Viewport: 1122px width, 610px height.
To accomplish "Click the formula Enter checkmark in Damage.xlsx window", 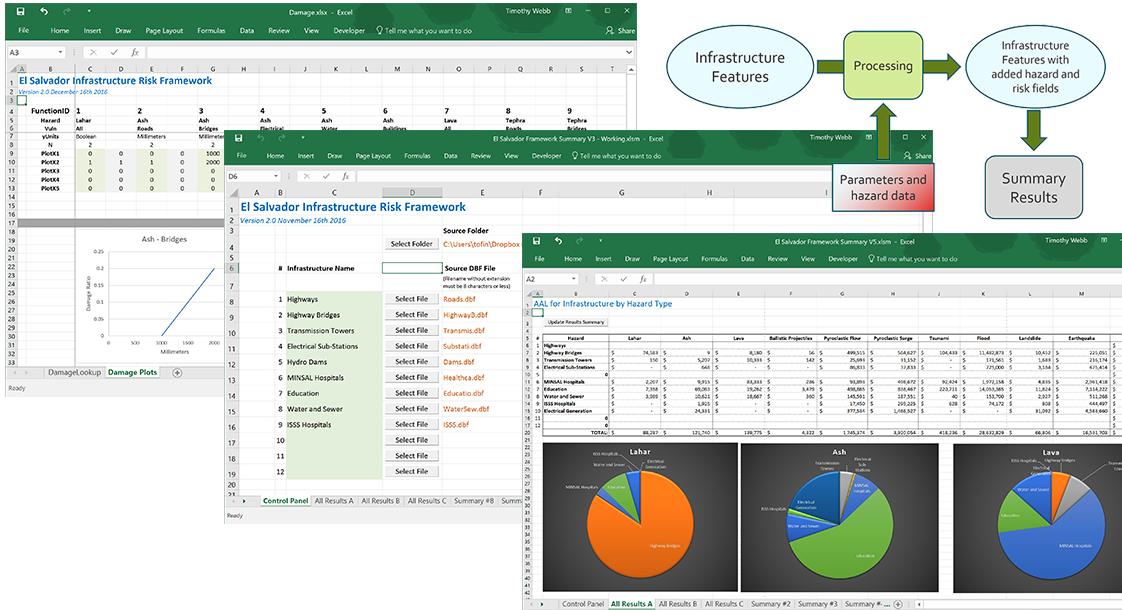I will (114, 52).
